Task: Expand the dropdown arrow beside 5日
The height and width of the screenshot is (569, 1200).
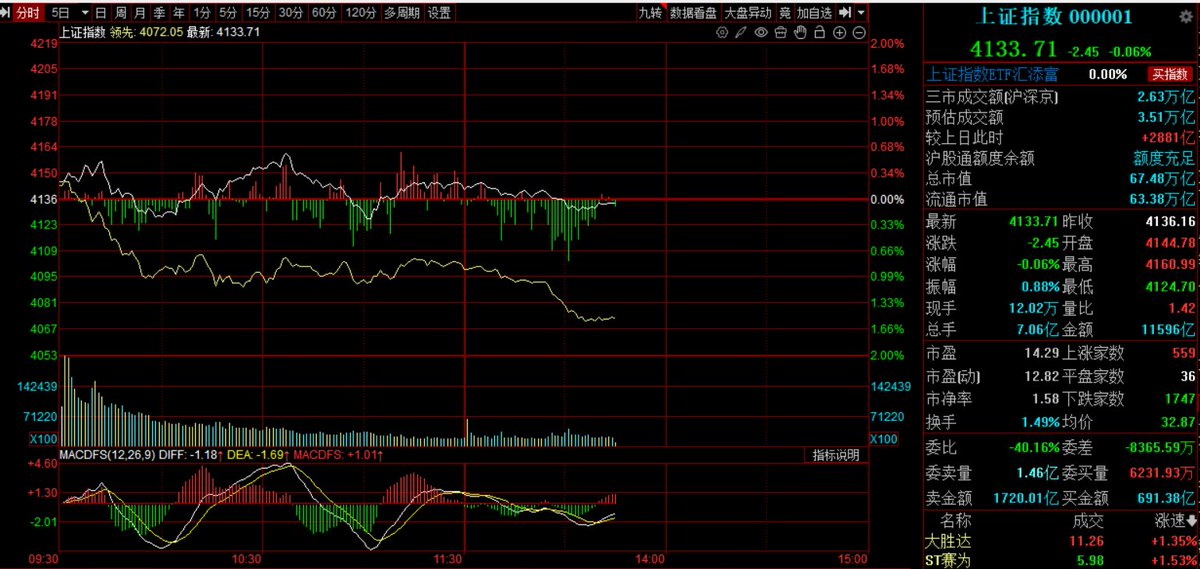Action: (84, 13)
